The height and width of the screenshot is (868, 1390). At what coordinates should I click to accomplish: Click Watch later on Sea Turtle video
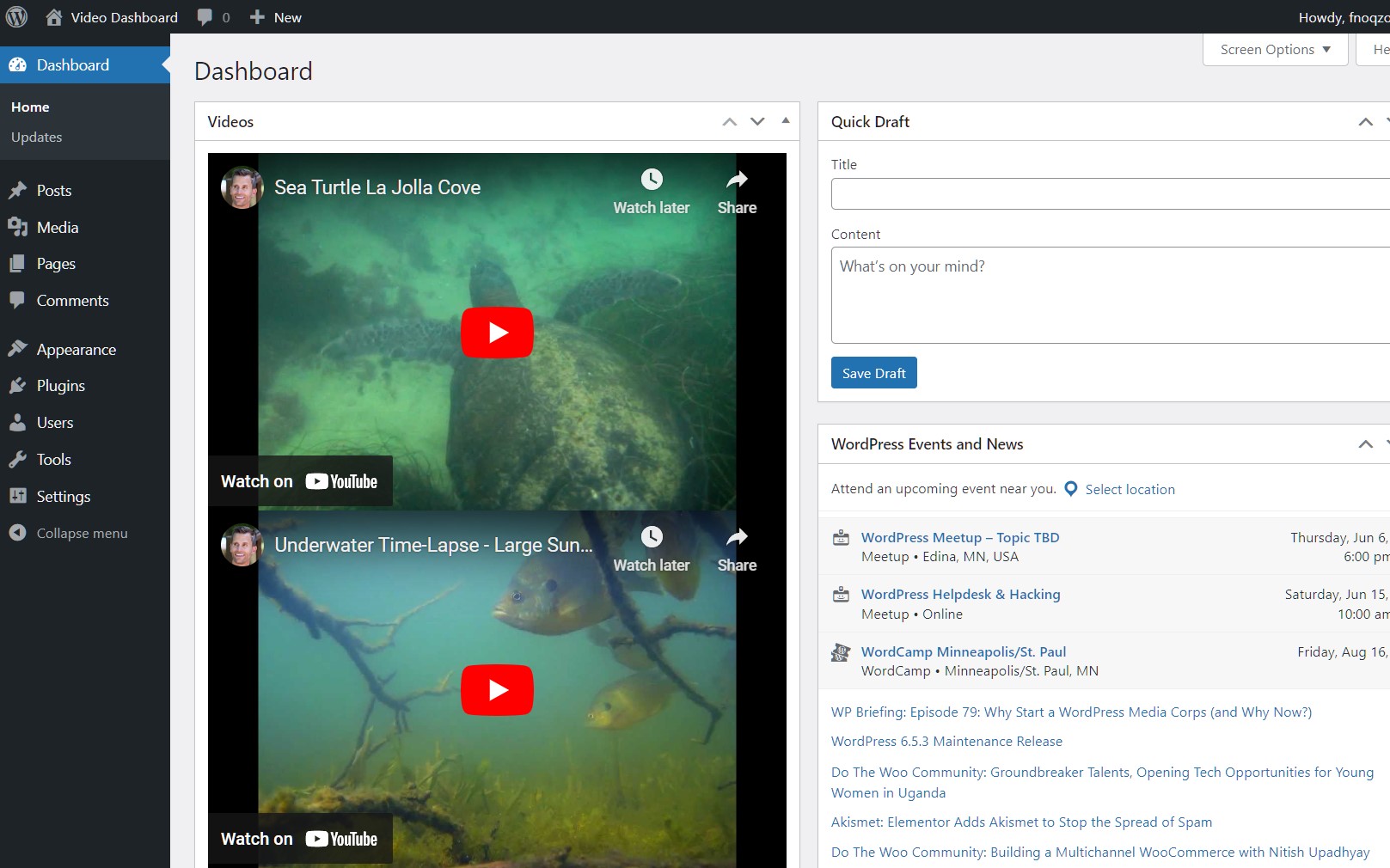tap(651, 191)
